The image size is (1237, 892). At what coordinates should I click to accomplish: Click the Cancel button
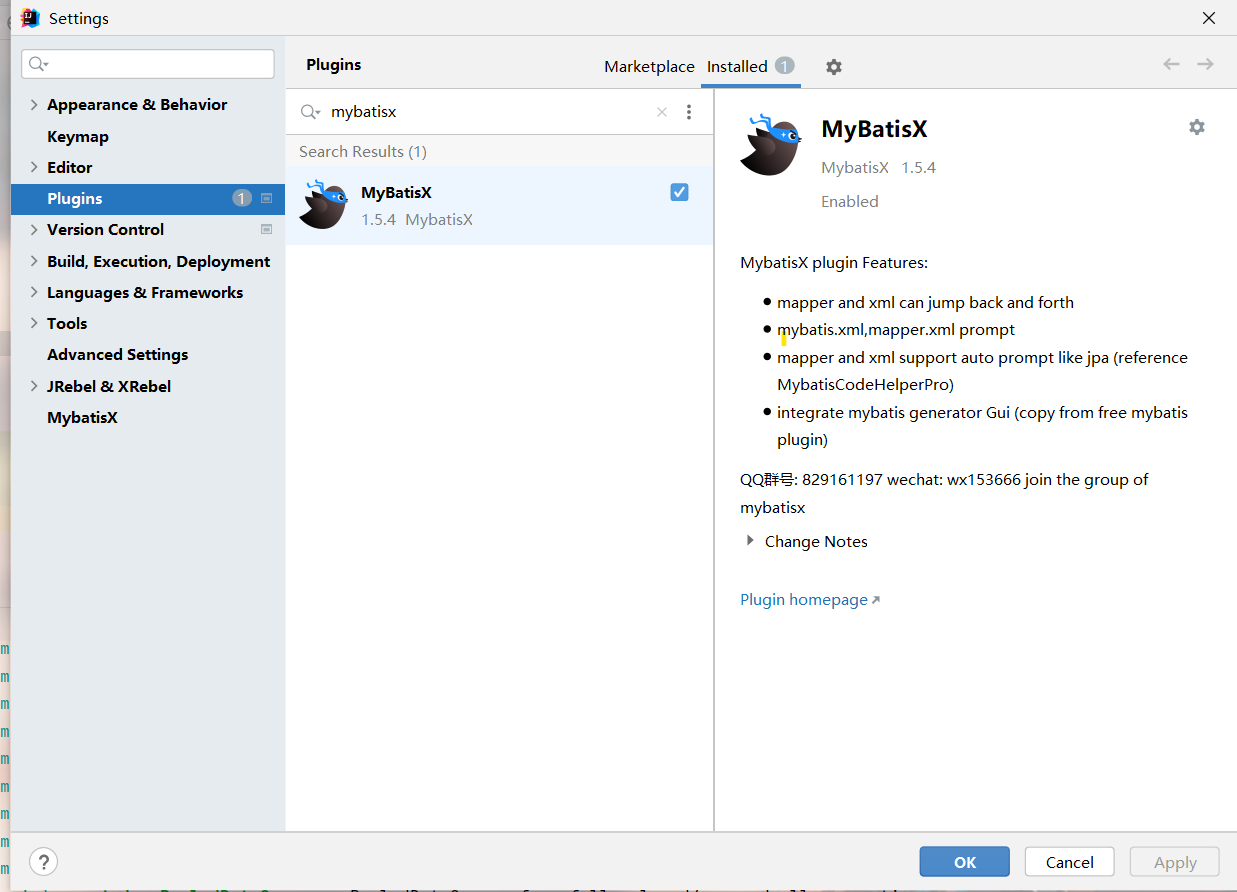click(x=1070, y=862)
